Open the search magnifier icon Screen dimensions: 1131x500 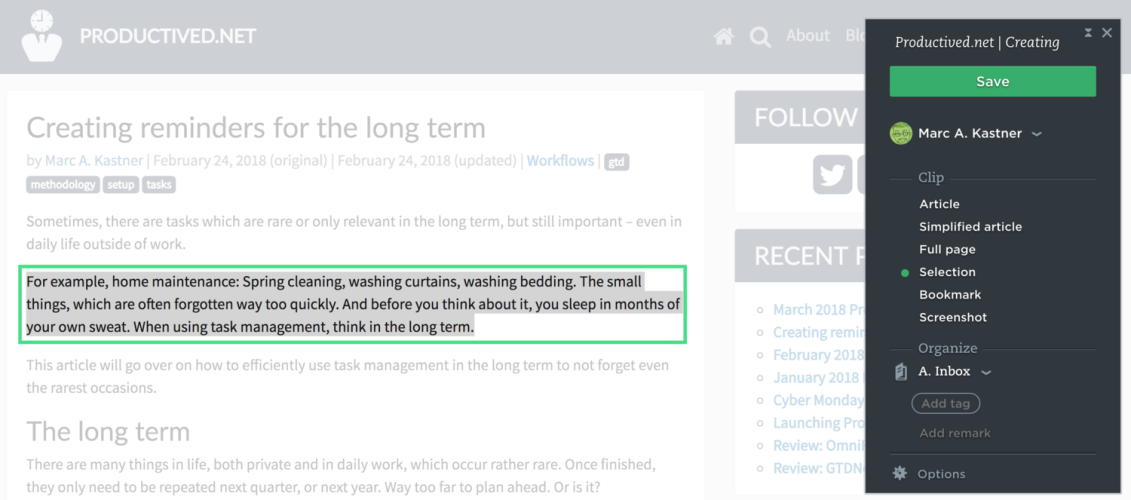point(760,37)
